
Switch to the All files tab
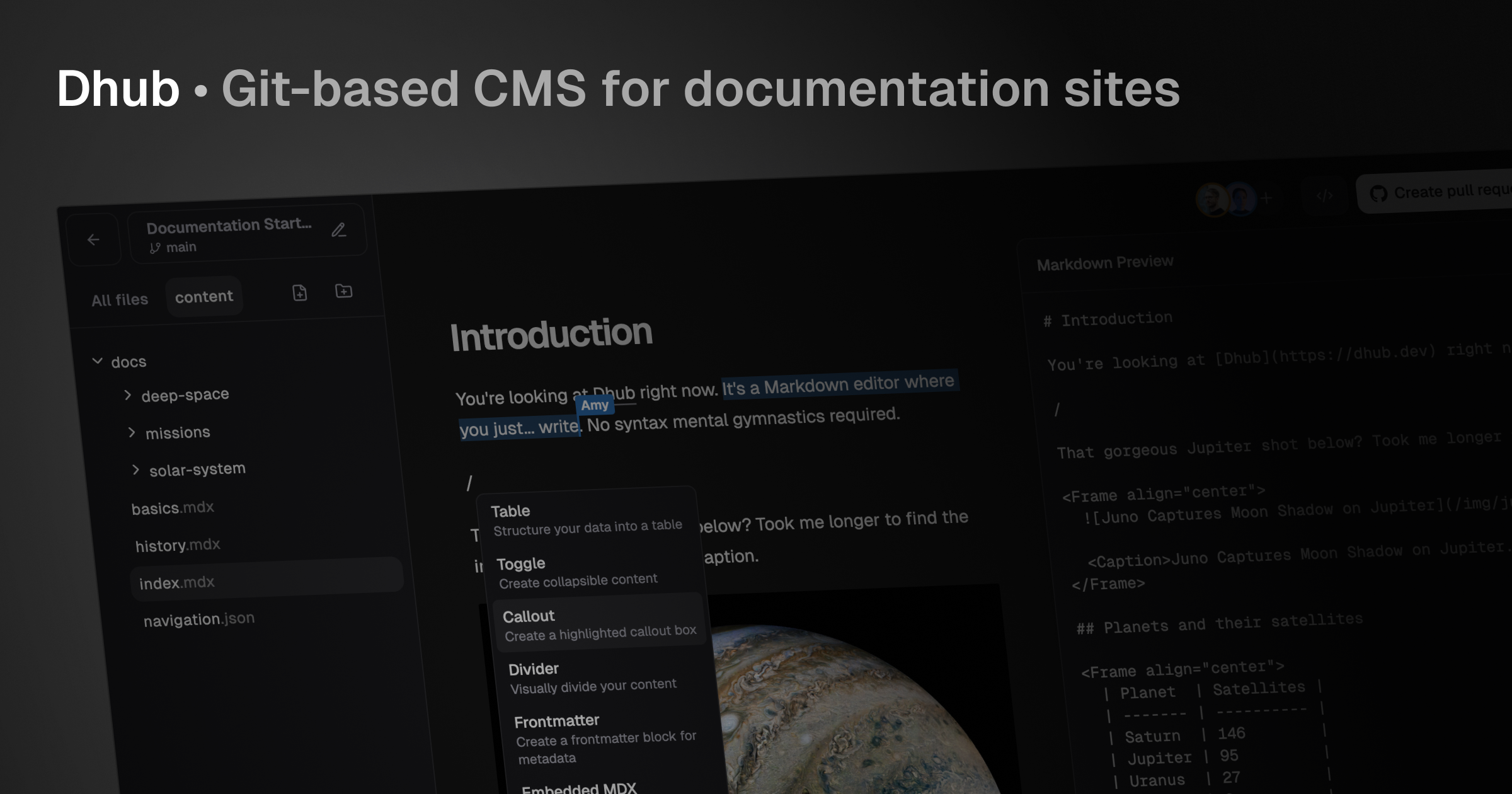click(x=120, y=299)
